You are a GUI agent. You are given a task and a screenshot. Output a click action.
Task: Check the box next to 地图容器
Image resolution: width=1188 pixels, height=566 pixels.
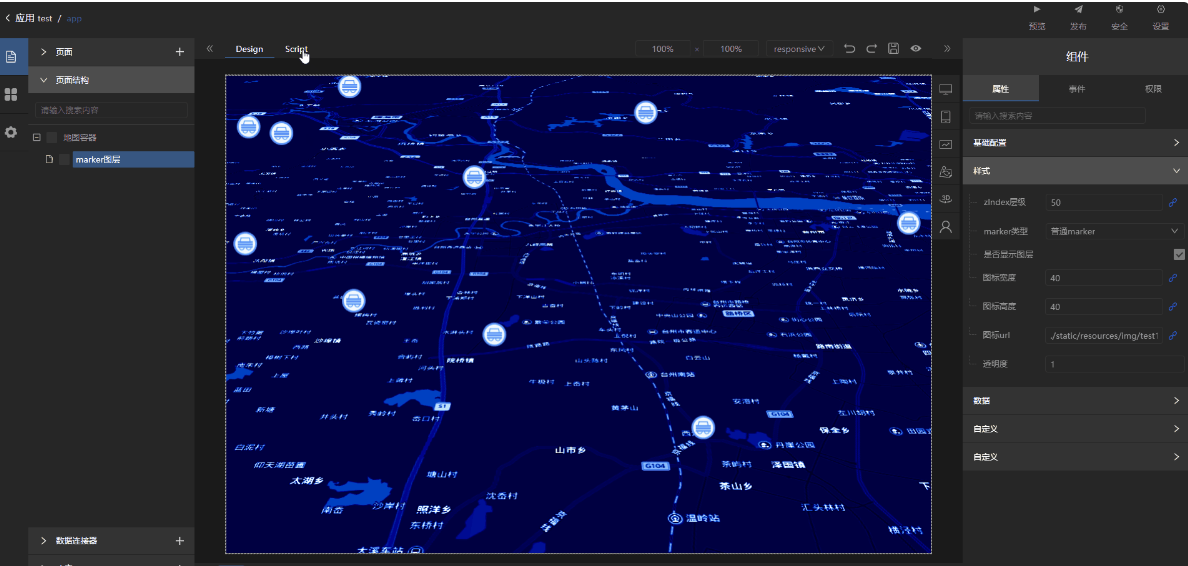click(x=52, y=138)
